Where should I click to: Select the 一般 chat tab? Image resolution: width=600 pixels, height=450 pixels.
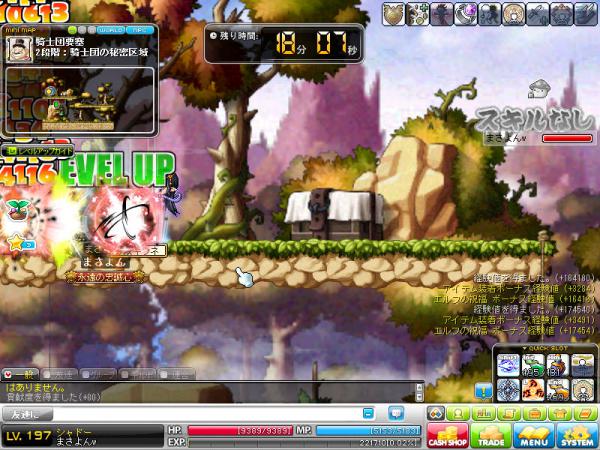pos(20,374)
